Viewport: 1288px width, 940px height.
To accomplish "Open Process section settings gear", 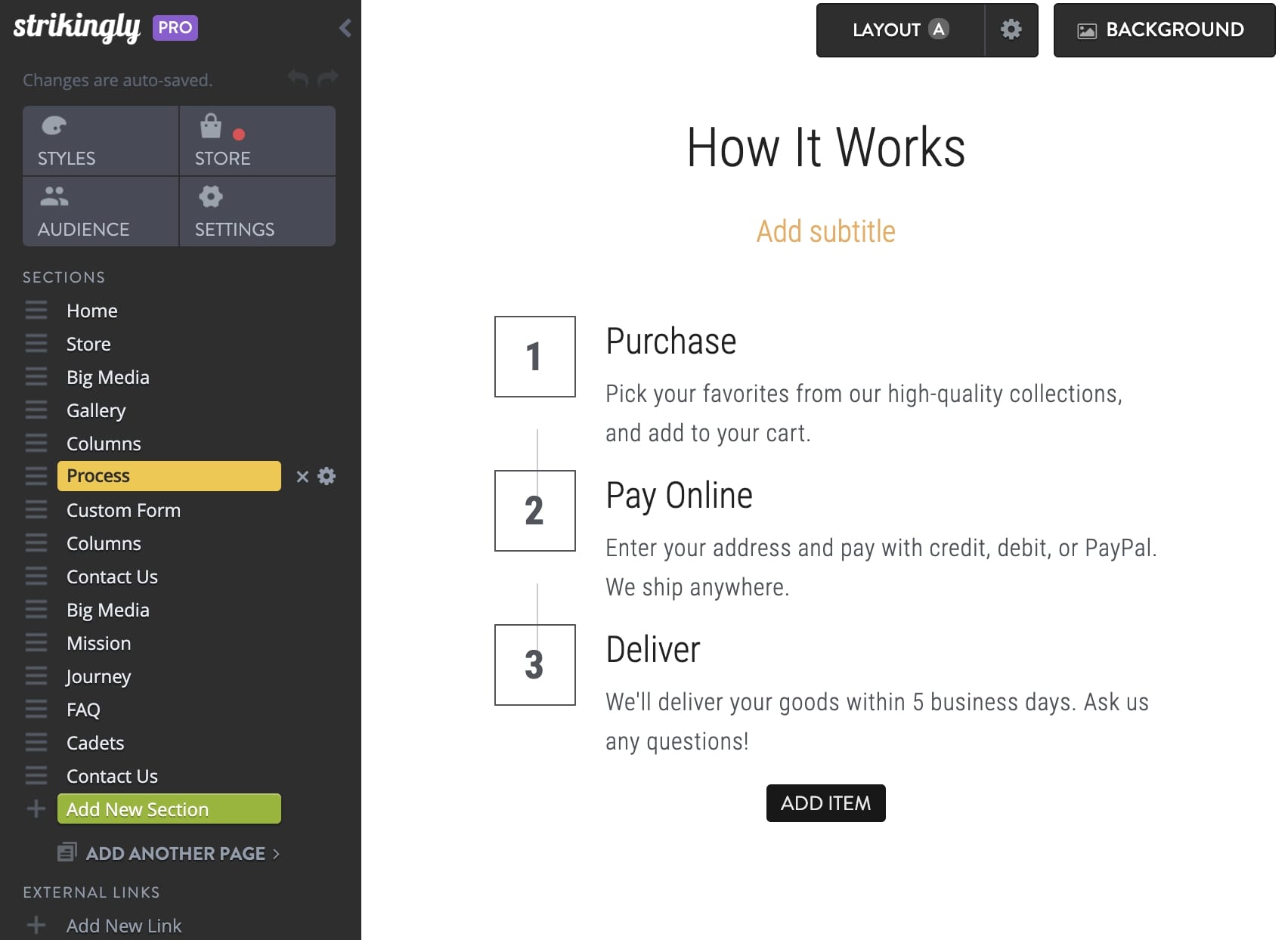I will 327,476.
